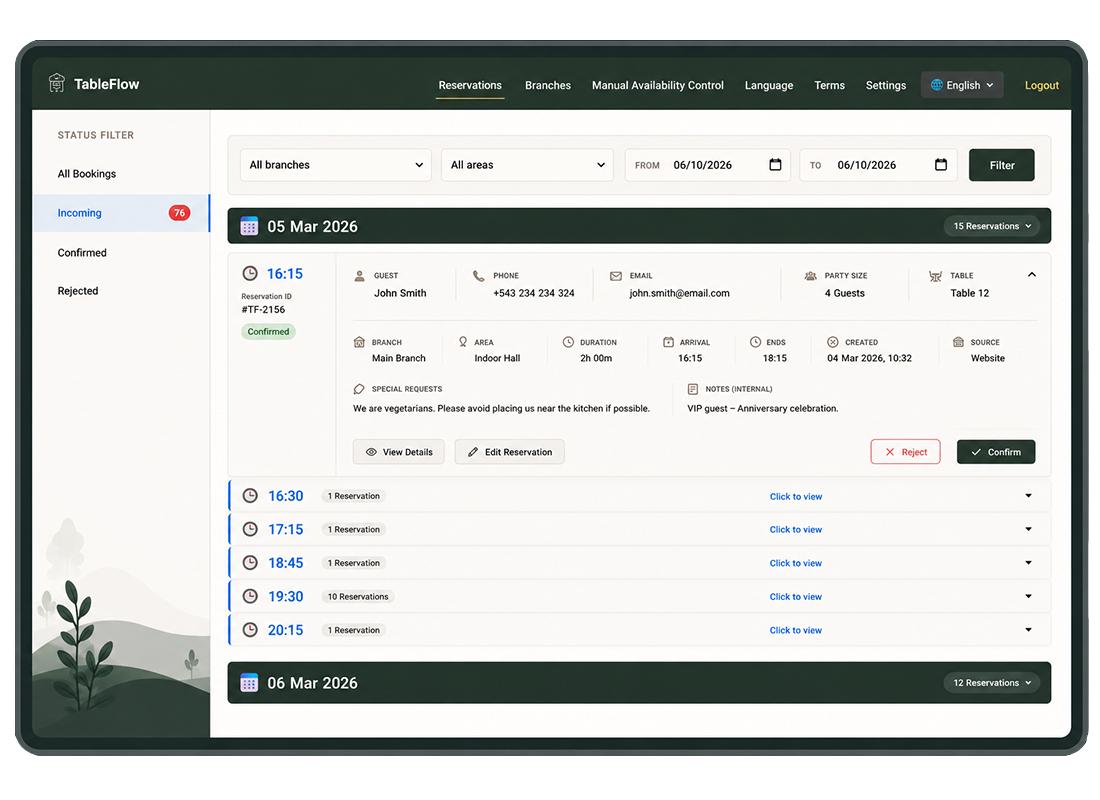Image resolution: width=1100 pixels, height=800 pixels.
Task: Open the Settings page
Action: pyautogui.click(x=885, y=85)
